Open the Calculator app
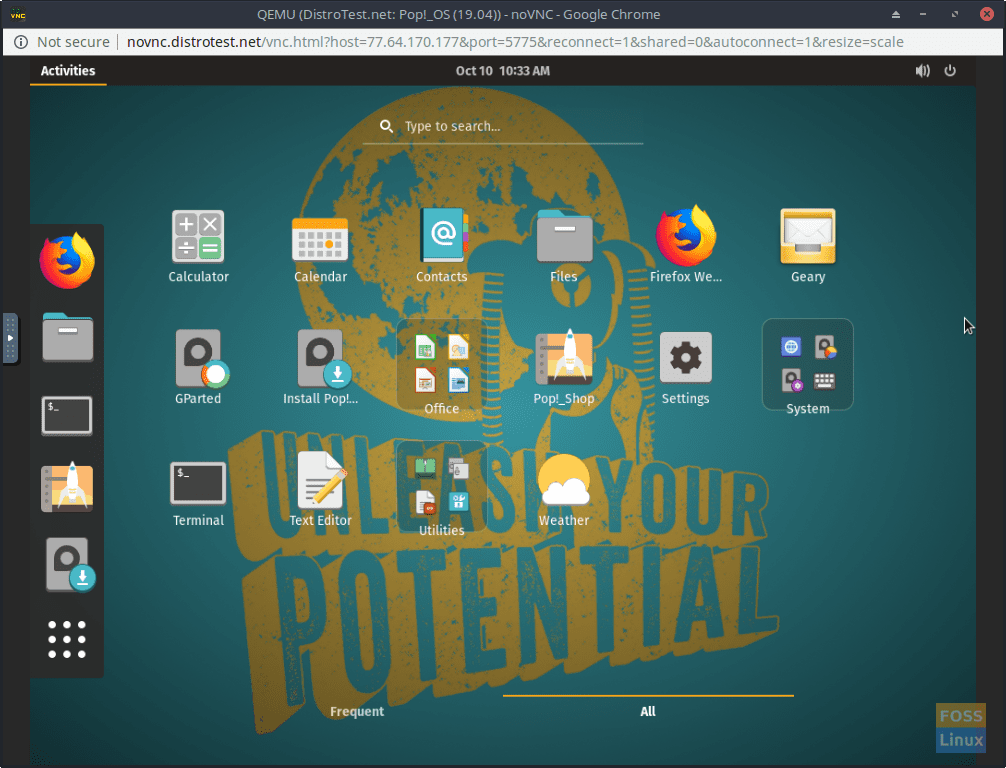Viewport: 1006px width, 768px height. click(x=198, y=246)
